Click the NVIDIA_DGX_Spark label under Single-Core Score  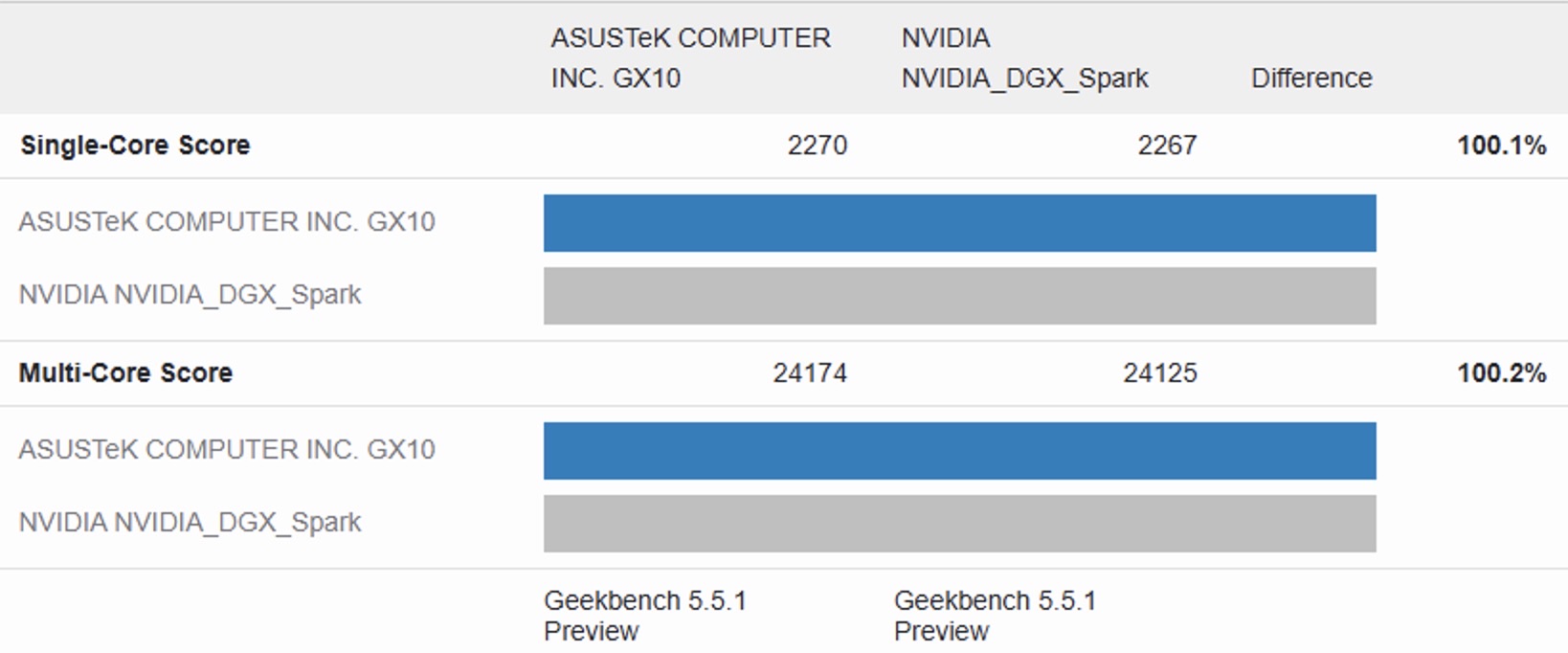click(190, 295)
